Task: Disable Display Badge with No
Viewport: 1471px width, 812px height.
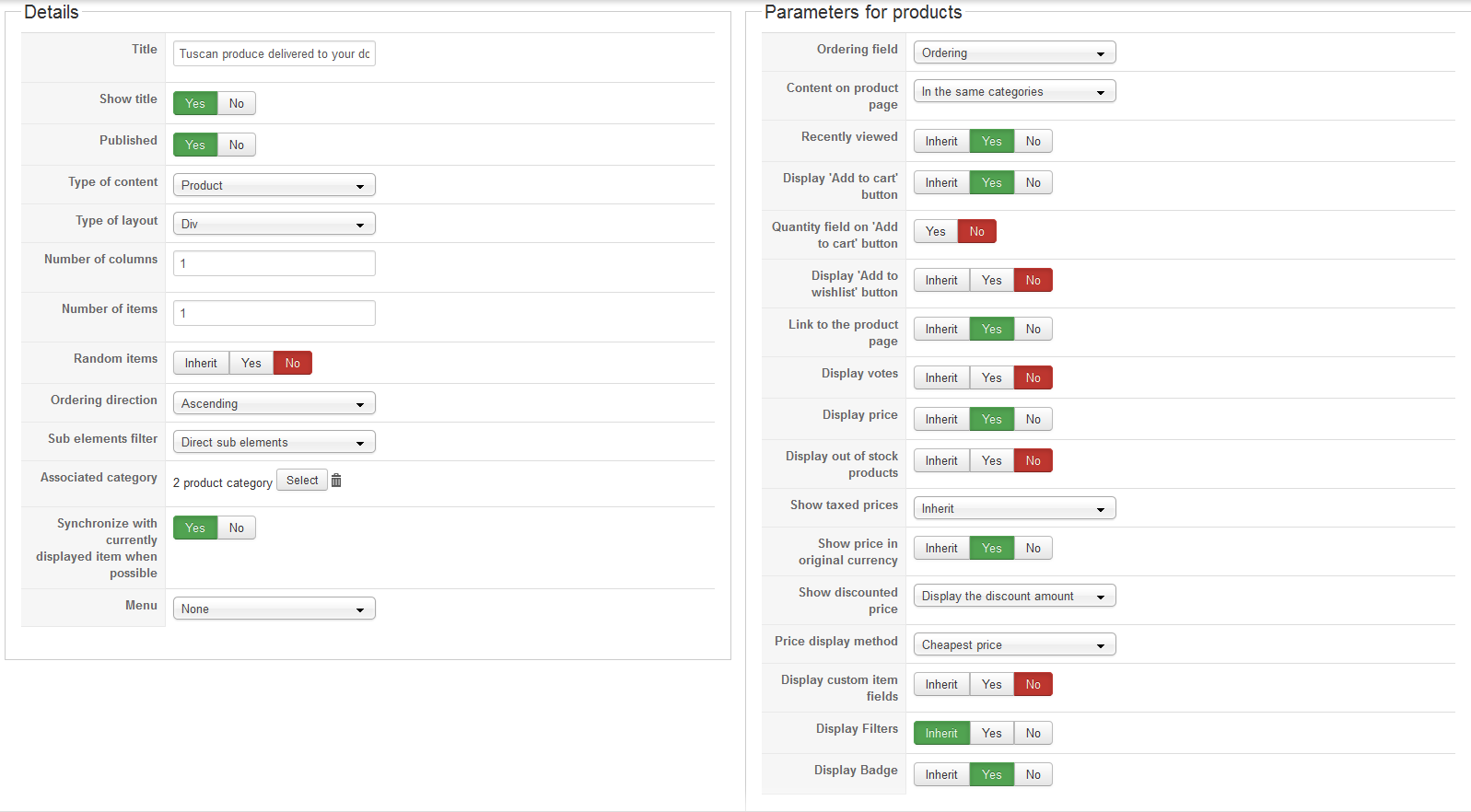Action: click(1033, 774)
